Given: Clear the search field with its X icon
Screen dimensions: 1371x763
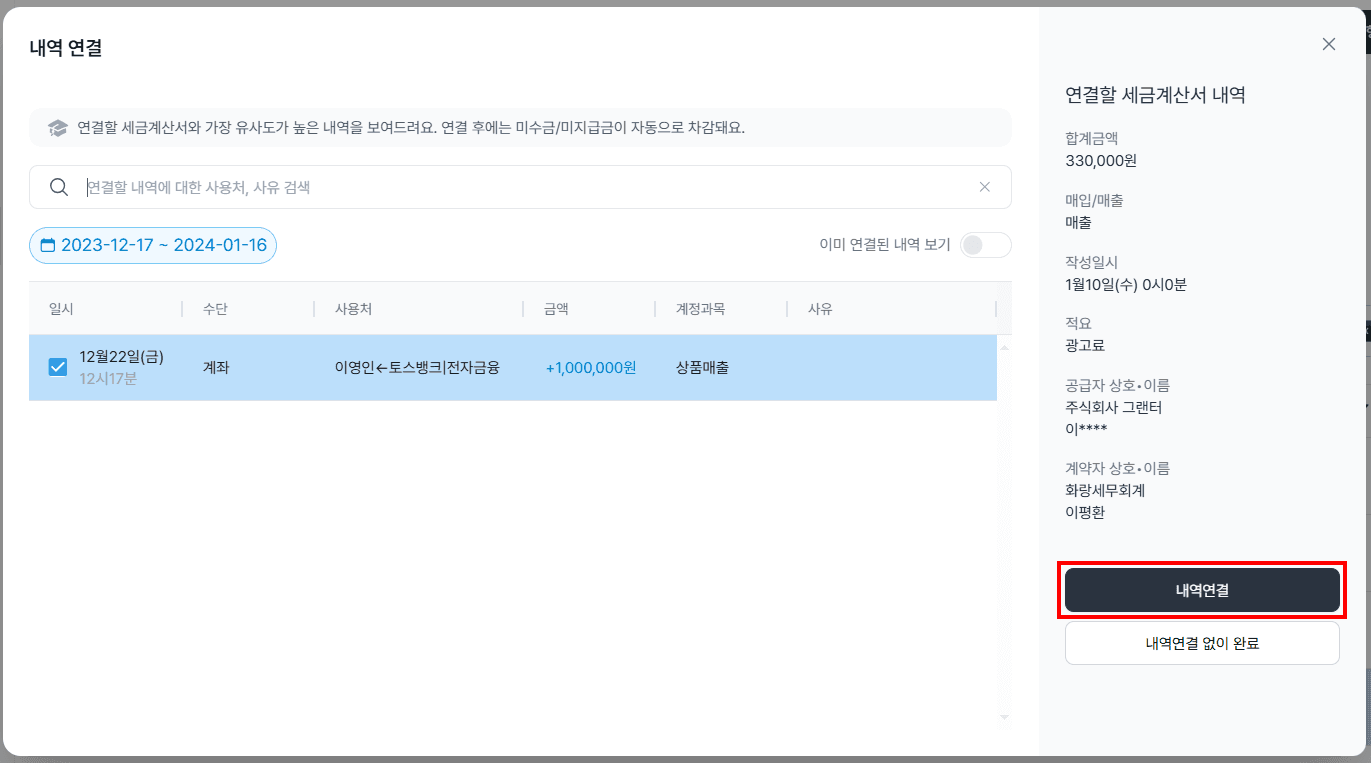Looking at the screenshot, I should 985,187.
